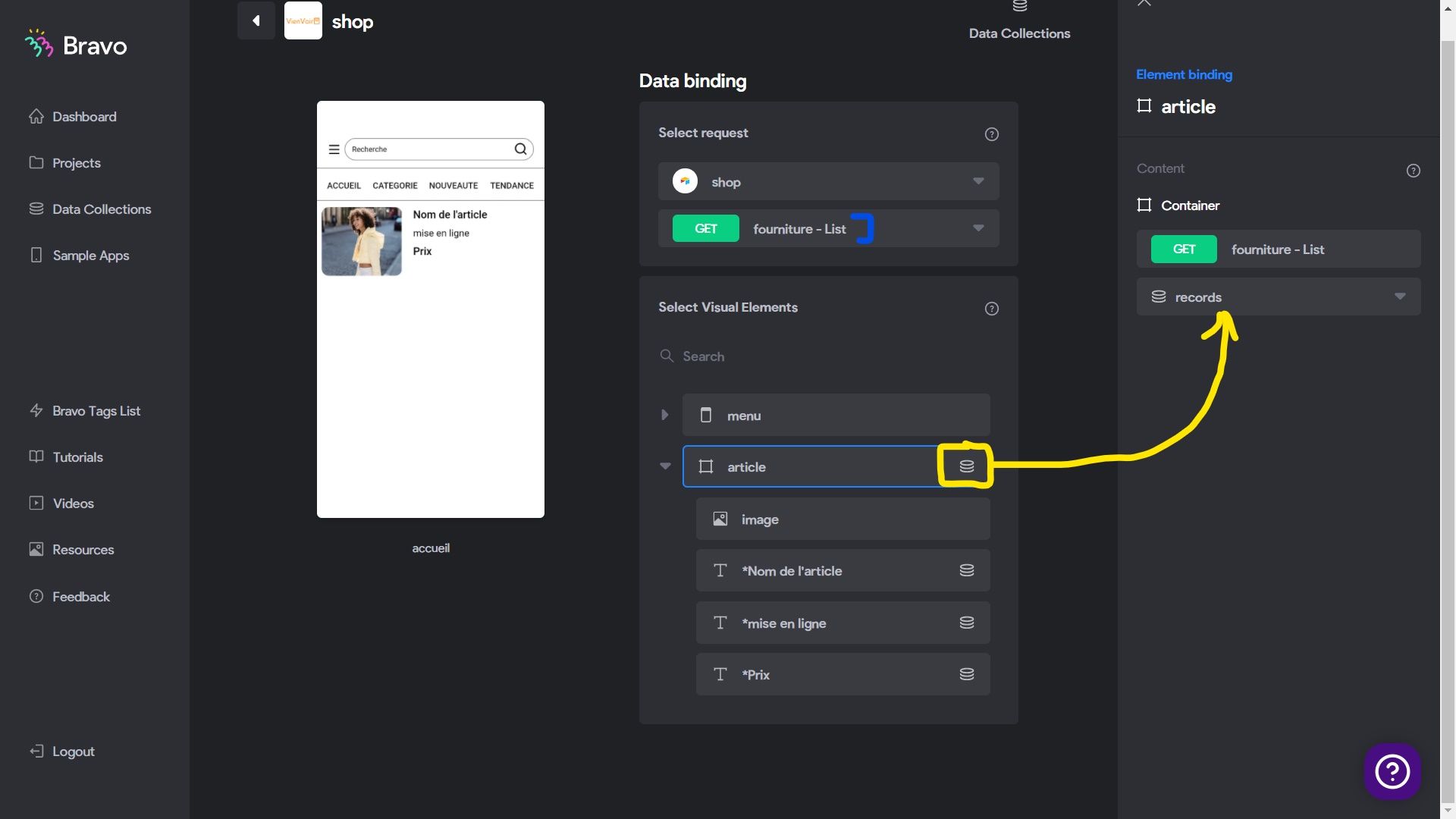Open the purple help chat button
This screenshot has height=819, width=1456.
tap(1392, 772)
